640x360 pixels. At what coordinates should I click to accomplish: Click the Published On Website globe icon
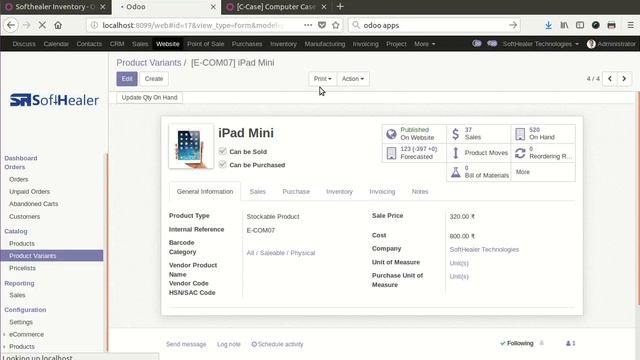pos(391,134)
